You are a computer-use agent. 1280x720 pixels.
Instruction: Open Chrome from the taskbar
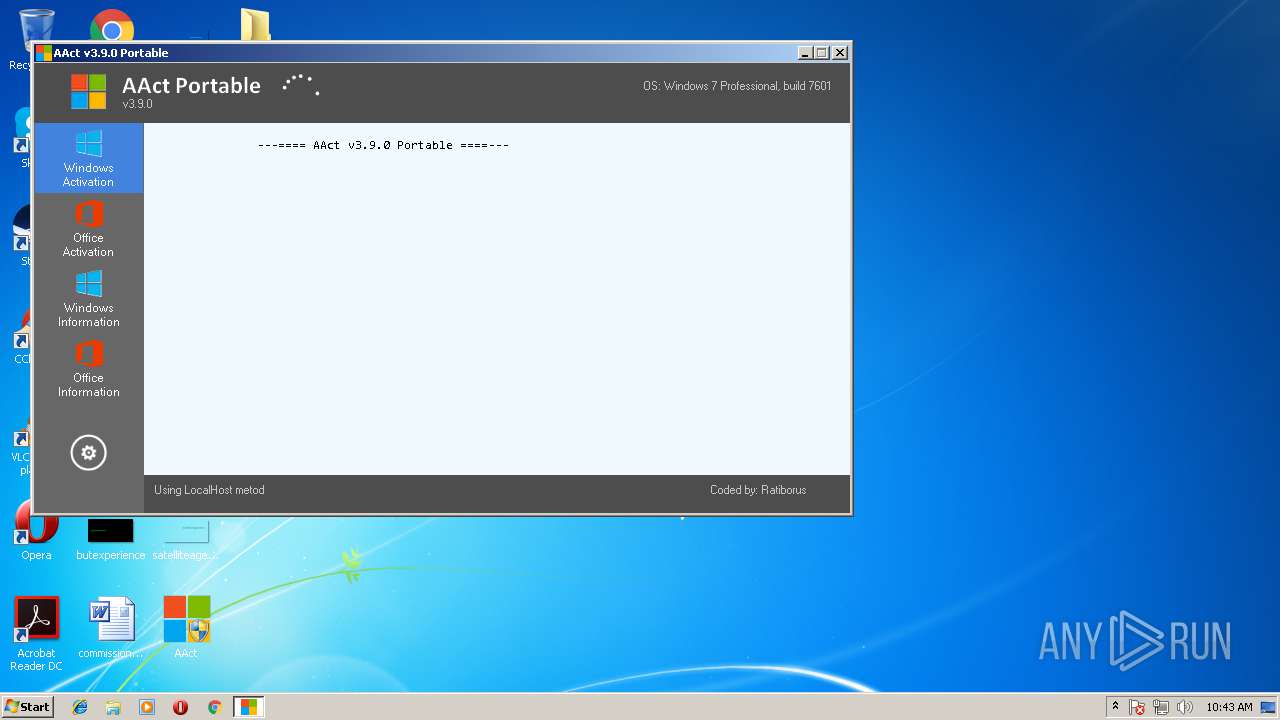click(x=214, y=707)
